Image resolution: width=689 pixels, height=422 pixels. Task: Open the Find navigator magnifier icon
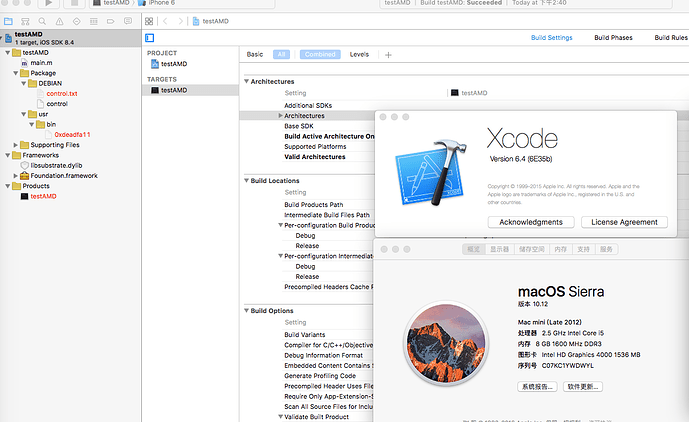click(x=42, y=21)
